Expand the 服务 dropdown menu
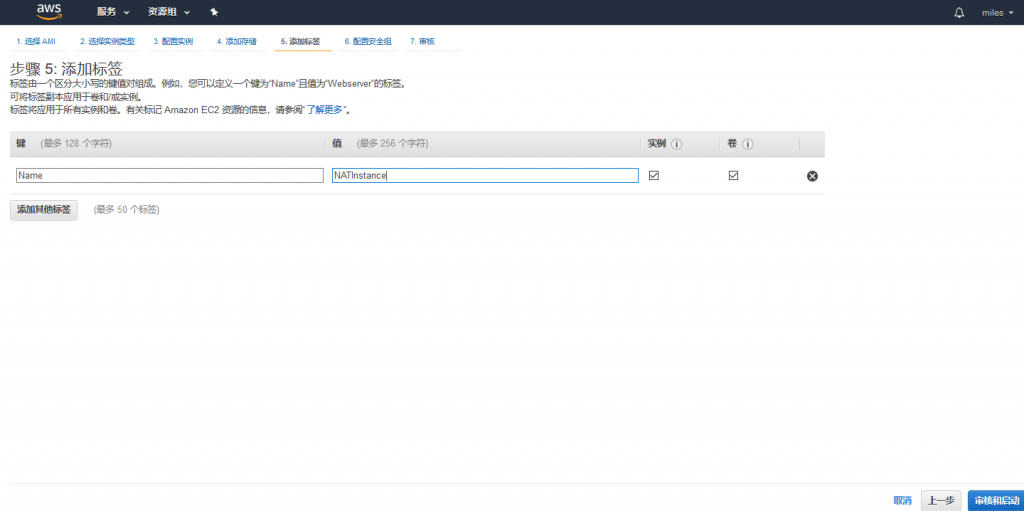This screenshot has width=1024, height=511. (113, 12)
